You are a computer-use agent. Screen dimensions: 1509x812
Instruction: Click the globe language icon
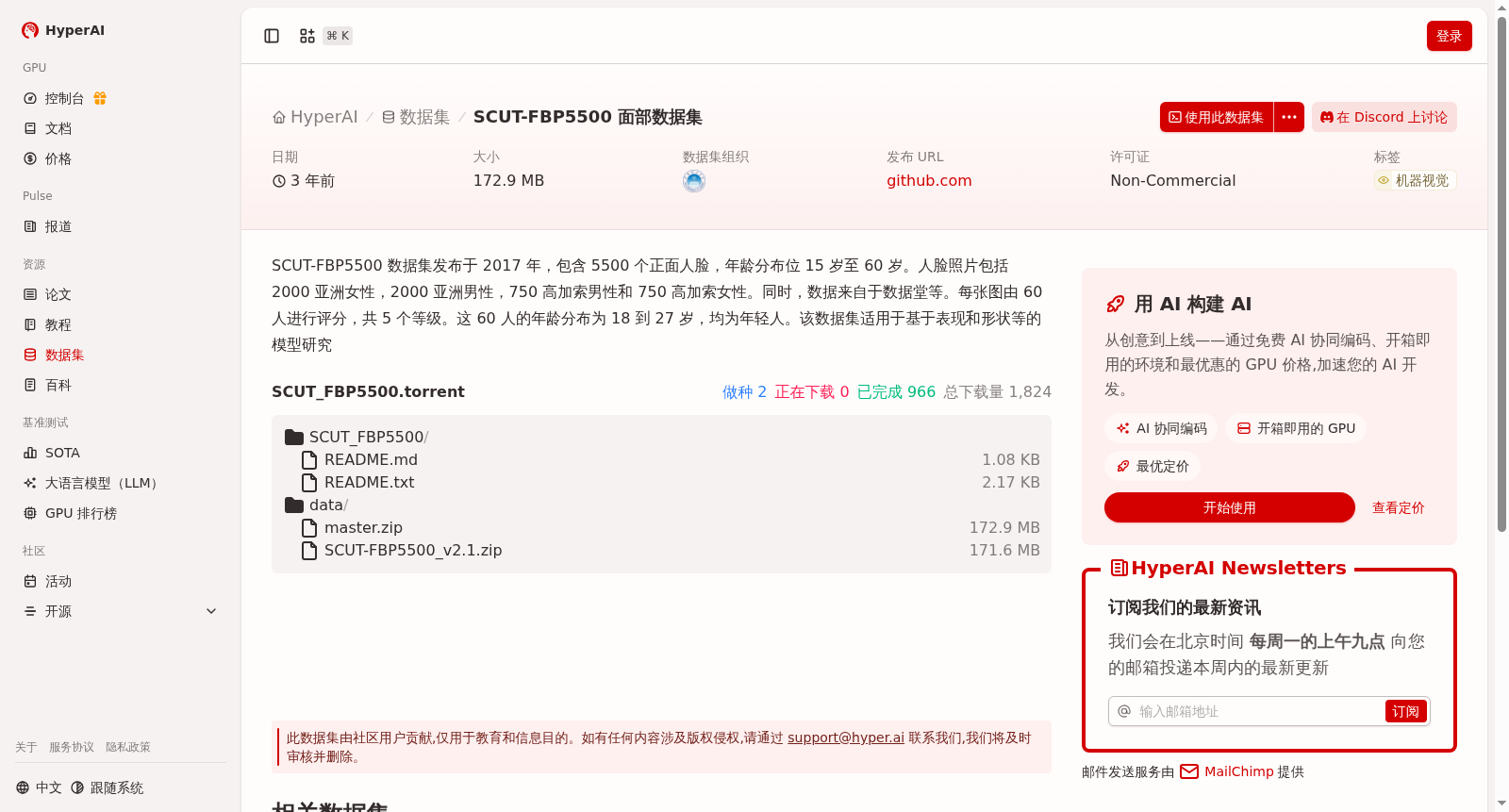(x=23, y=787)
